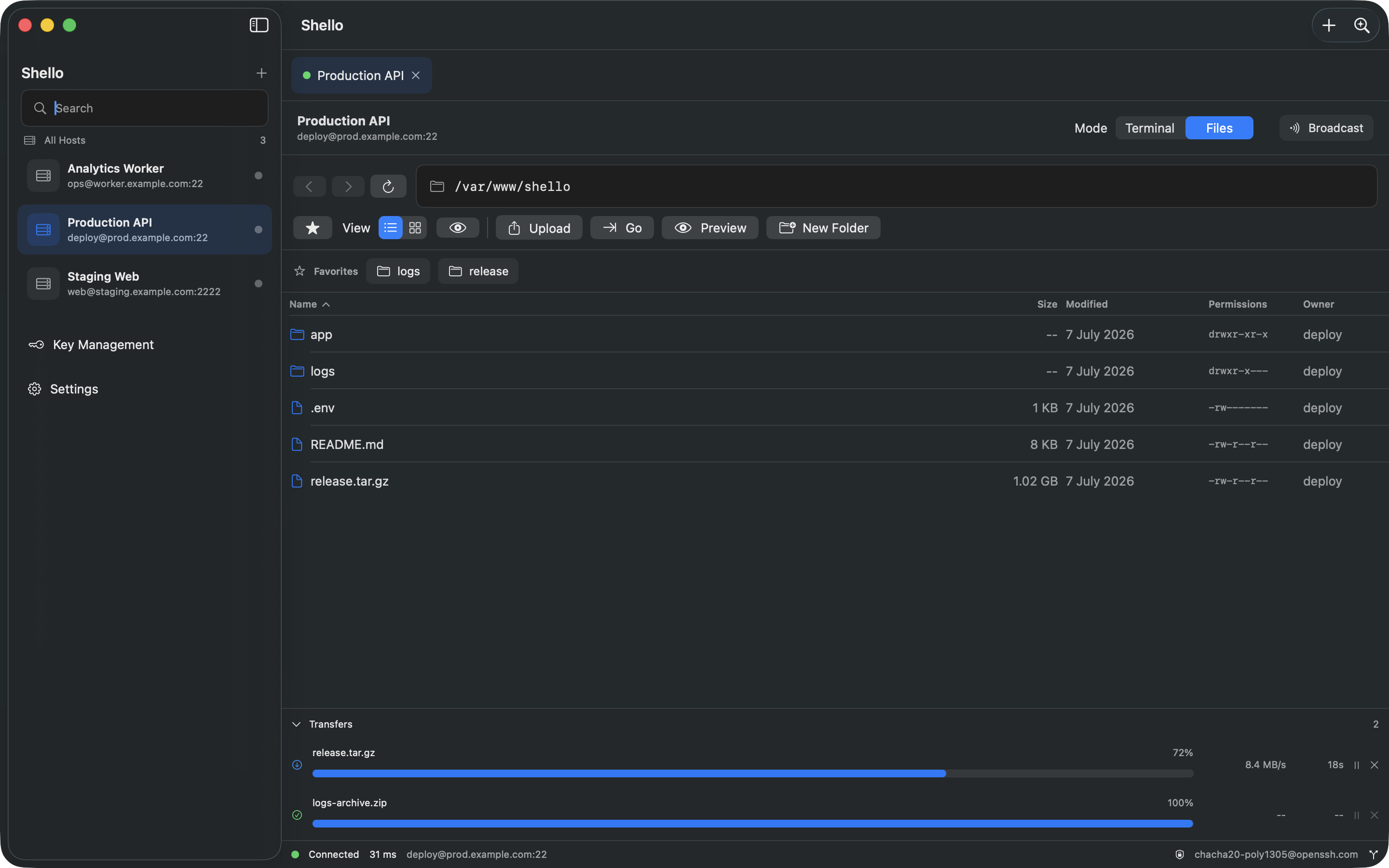This screenshot has width=1389, height=868.
Task: Enable Broadcast mode
Action: coord(1326,128)
